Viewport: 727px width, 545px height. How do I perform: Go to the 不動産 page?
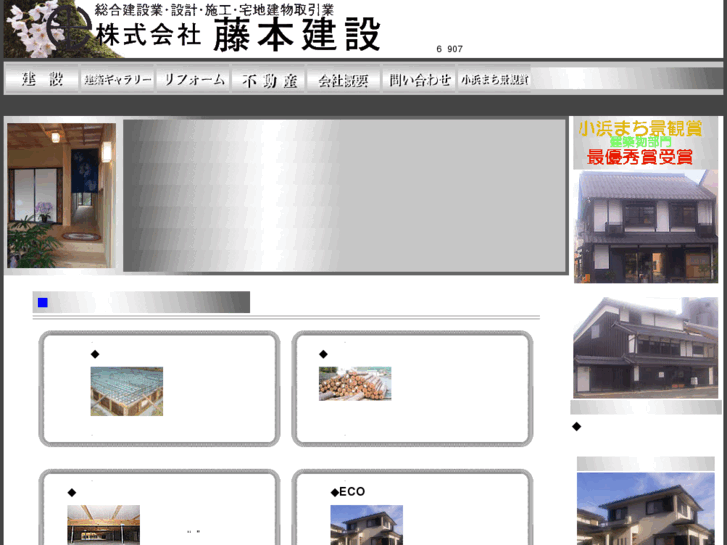click(x=269, y=79)
